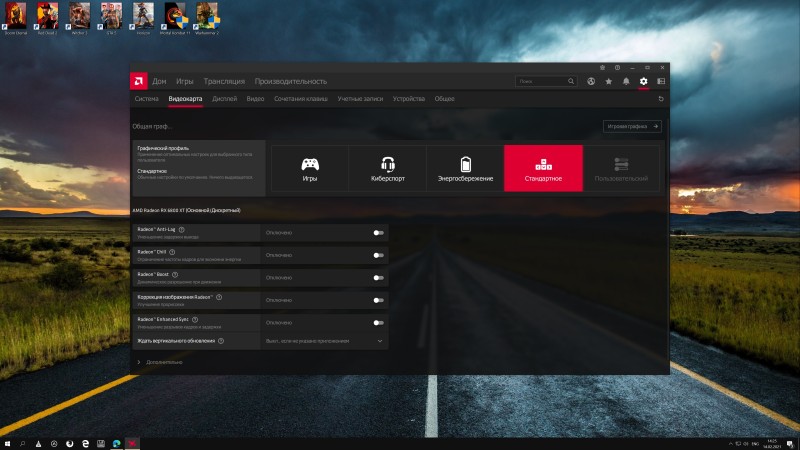Click the magnifier icon in search box
800x450 pixels.
coord(571,81)
